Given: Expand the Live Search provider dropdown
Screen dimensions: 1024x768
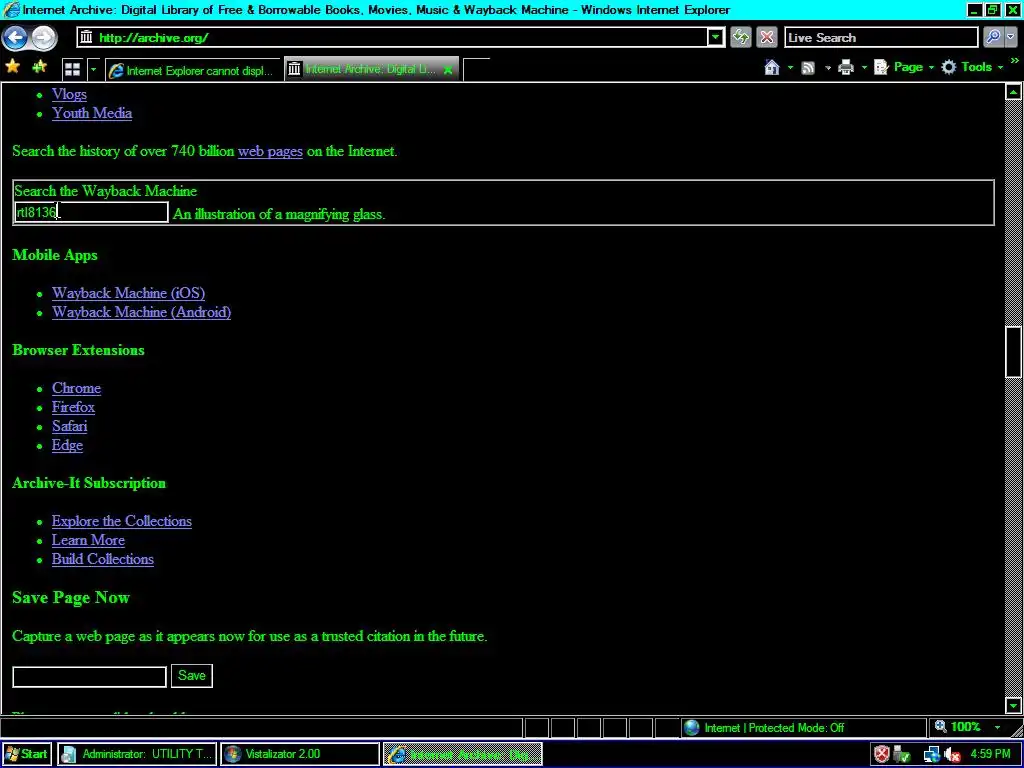Looking at the screenshot, I should click(x=1012, y=37).
